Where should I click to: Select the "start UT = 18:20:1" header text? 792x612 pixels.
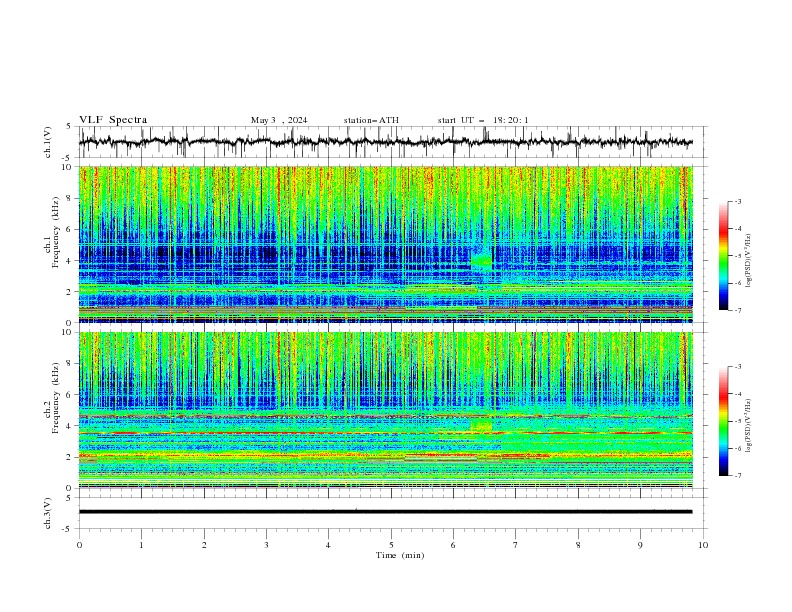point(483,120)
